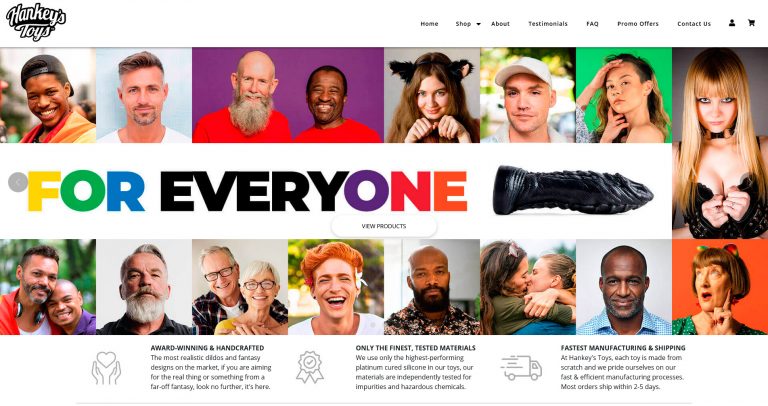Open the shopping cart icon
The height and width of the screenshot is (406, 768).
(751, 23)
